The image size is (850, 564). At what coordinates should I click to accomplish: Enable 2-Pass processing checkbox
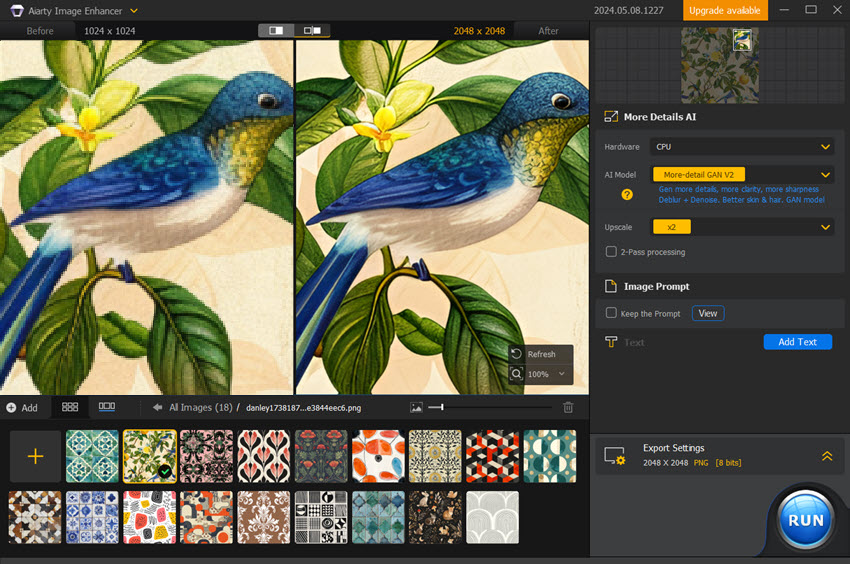(611, 252)
